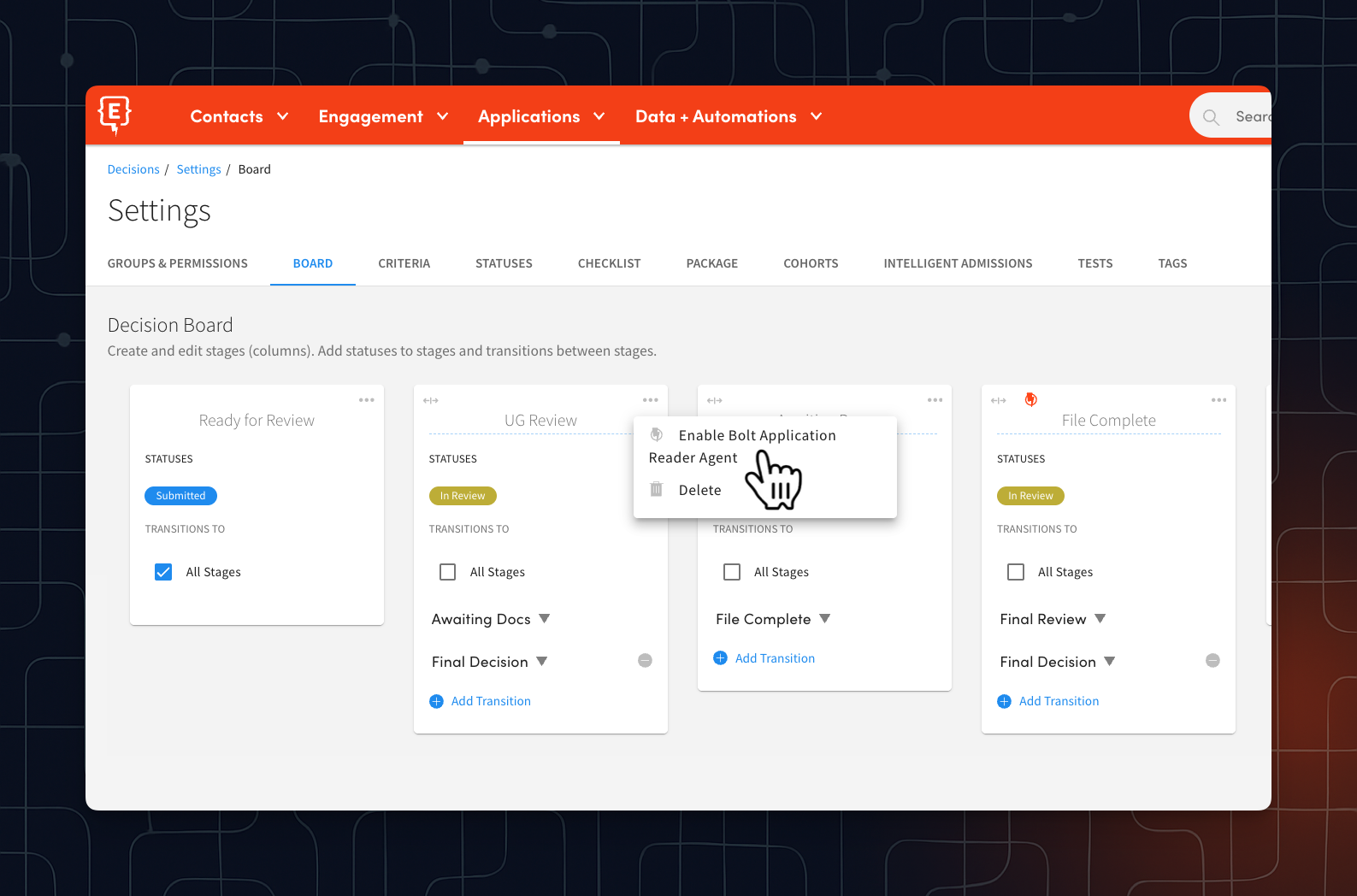Open the third column's three-dot menu
This screenshot has width=1357, height=896.
coord(935,400)
